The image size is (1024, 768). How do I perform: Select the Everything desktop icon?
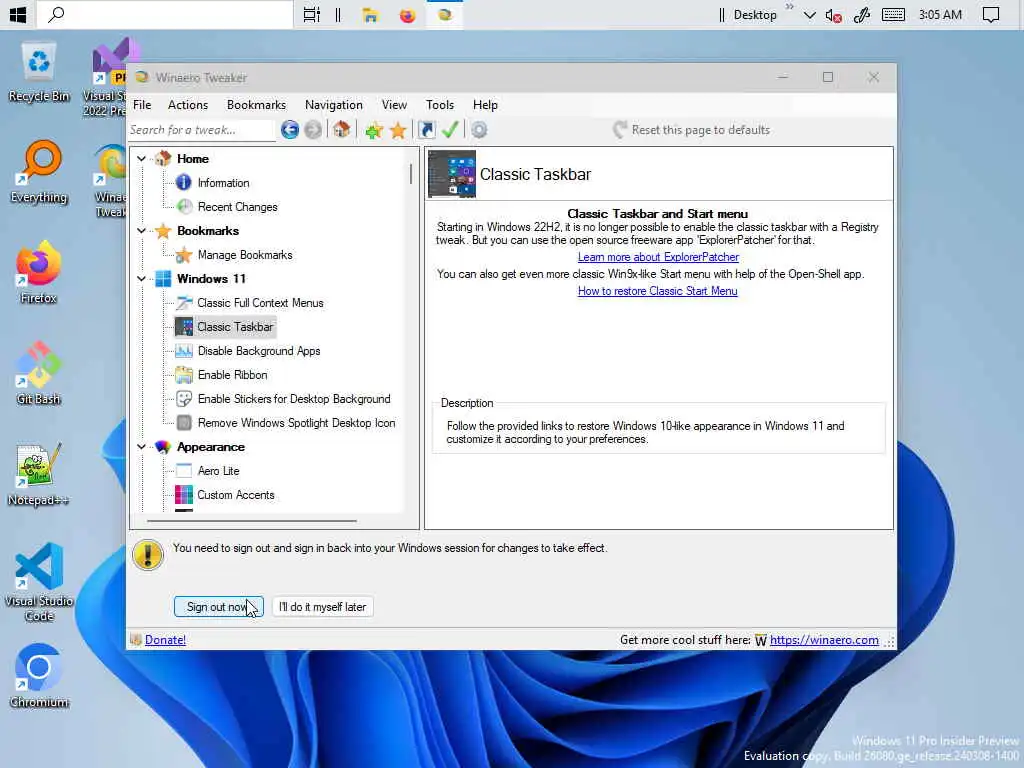click(39, 172)
